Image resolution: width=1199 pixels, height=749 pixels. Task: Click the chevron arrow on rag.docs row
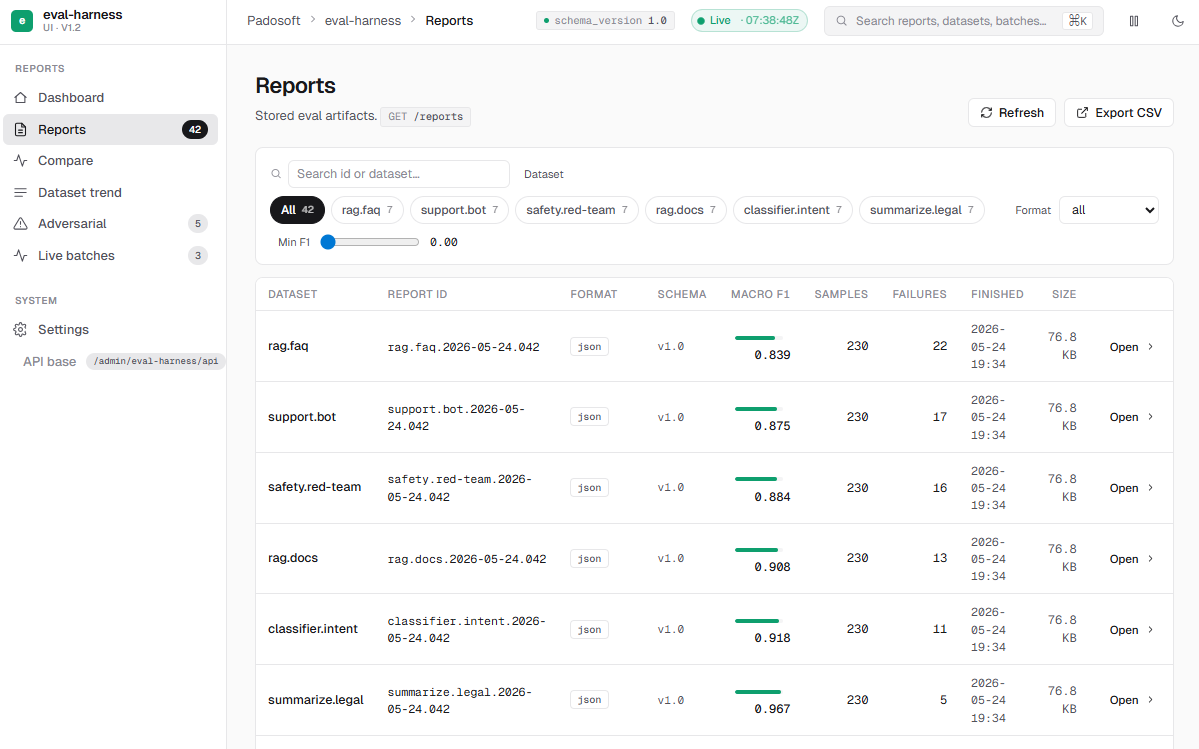point(1150,559)
